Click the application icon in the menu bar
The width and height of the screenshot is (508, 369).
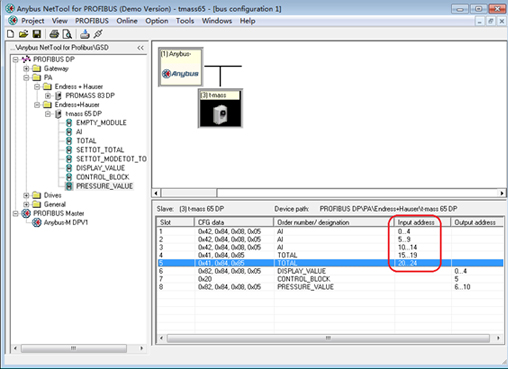[x=13, y=21]
